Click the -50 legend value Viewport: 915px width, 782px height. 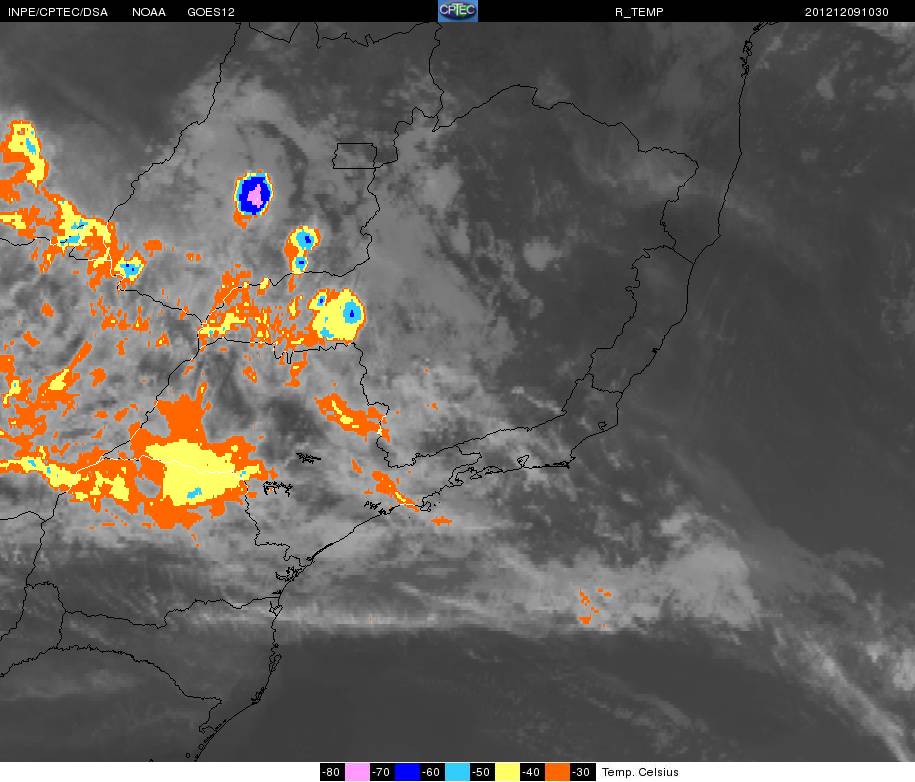[481, 771]
